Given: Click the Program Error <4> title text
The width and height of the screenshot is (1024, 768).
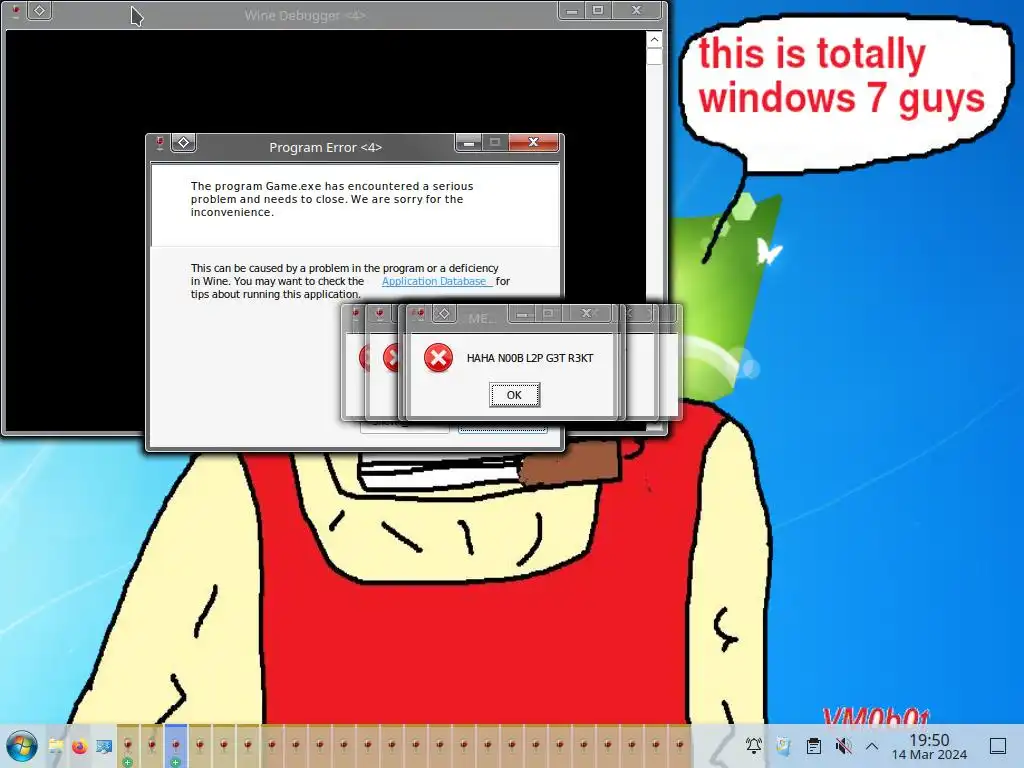Looking at the screenshot, I should [325, 148].
